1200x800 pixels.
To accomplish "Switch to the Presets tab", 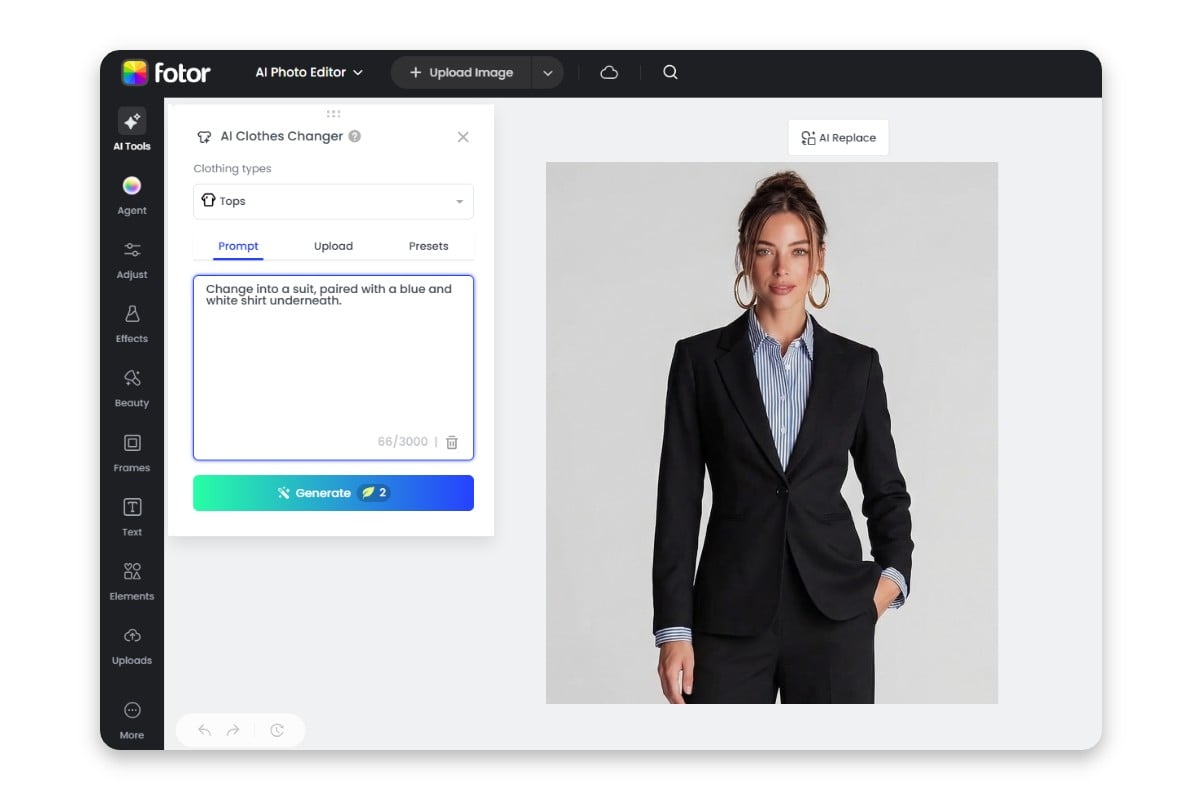I will (x=428, y=245).
